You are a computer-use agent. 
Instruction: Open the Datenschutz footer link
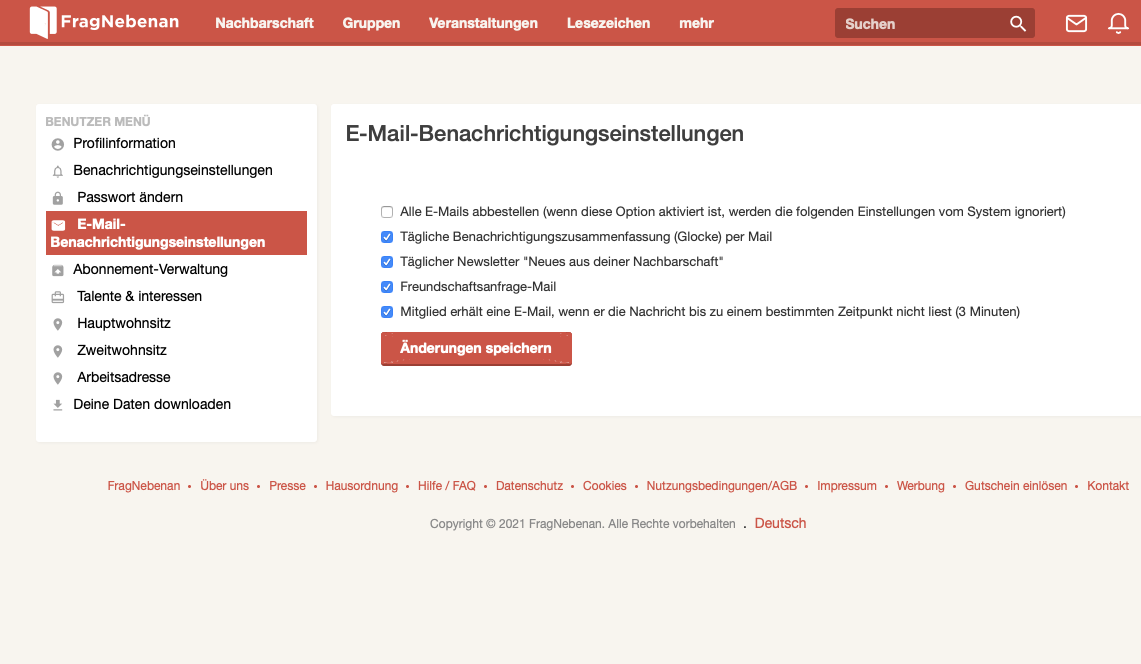coord(529,486)
